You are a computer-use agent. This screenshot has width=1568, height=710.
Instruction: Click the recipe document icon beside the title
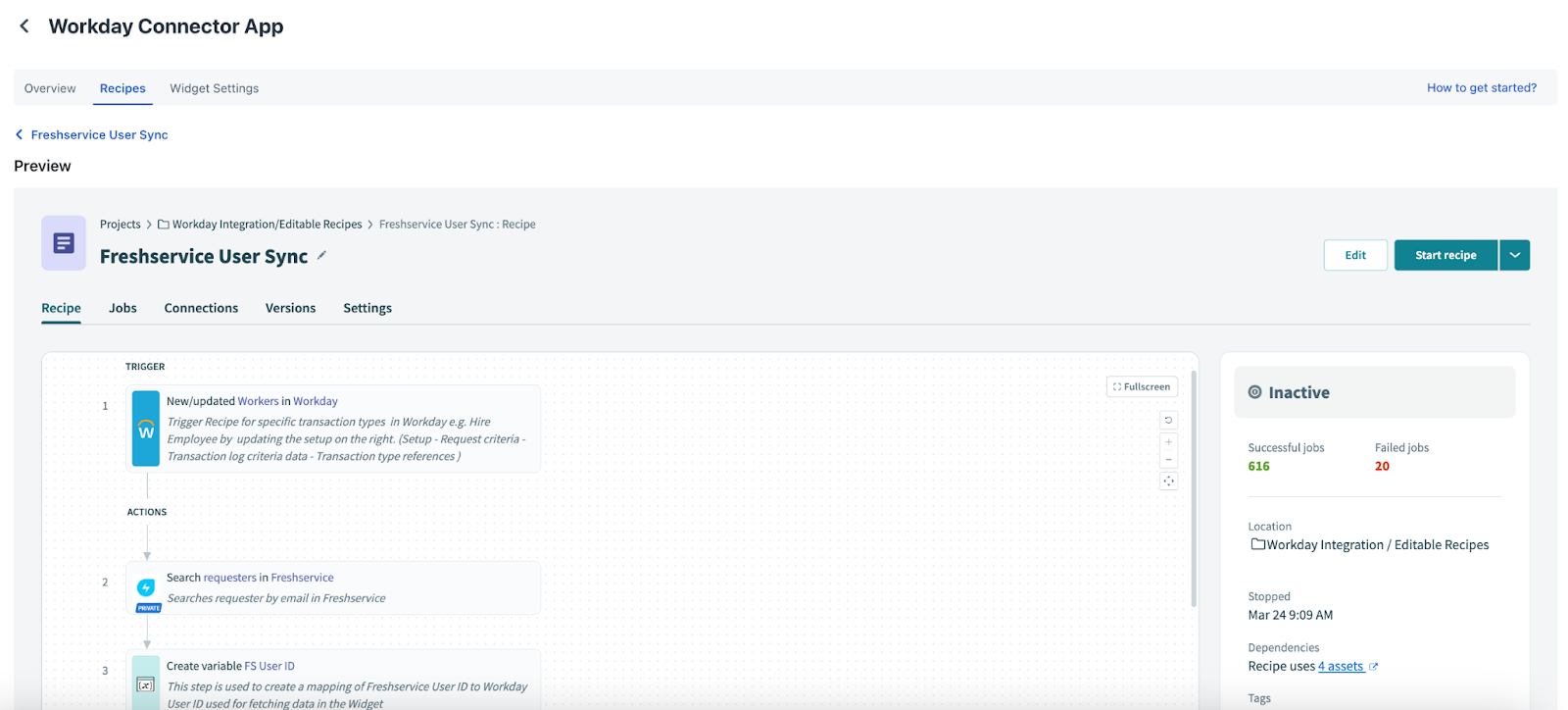[x=64, y=243]
